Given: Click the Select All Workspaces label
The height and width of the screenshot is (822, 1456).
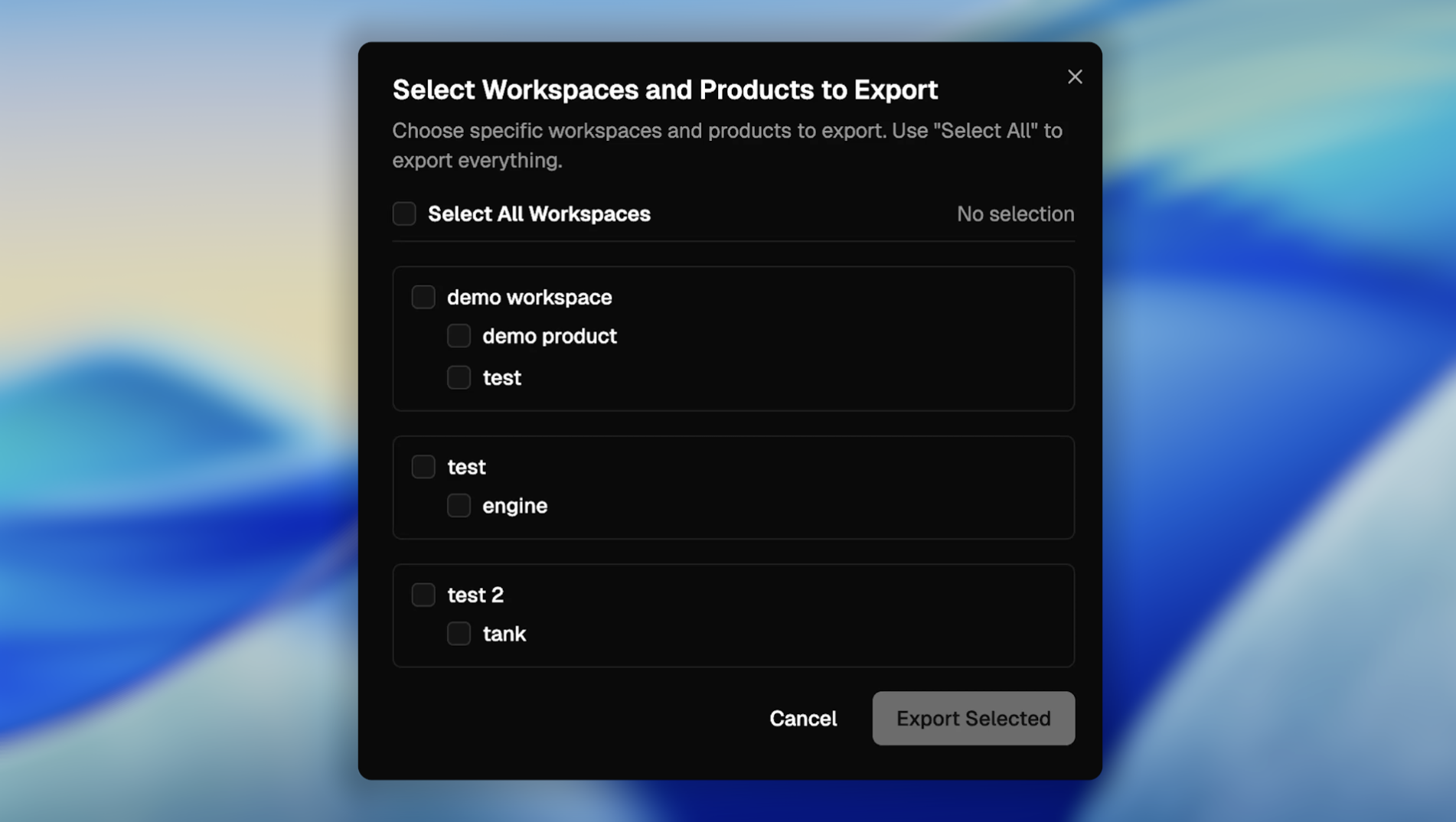Looking at the screenshot, I should tap(539, 214).
